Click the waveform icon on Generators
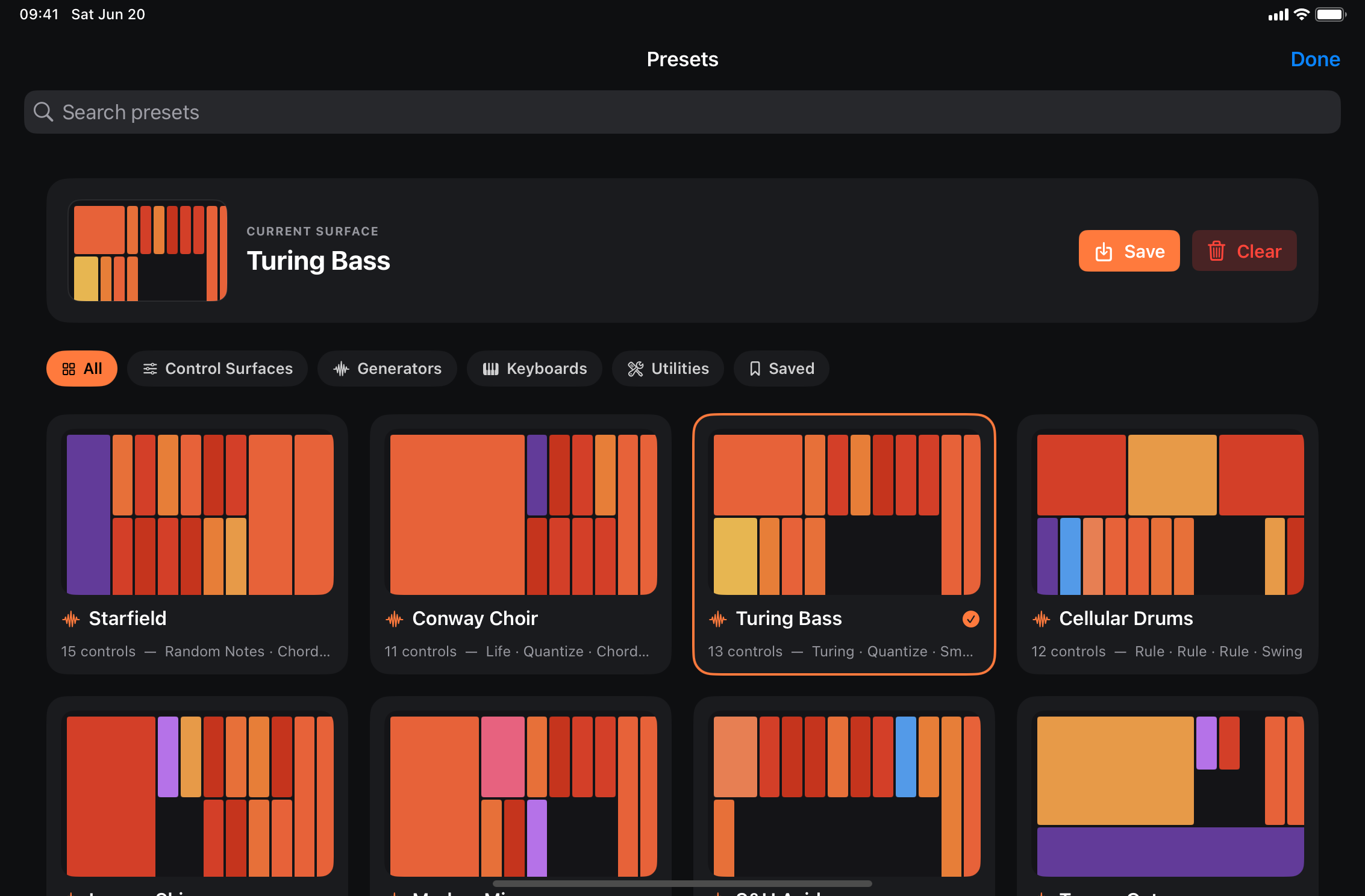The height and width of the screenshot is (896, 1365). 342,369
